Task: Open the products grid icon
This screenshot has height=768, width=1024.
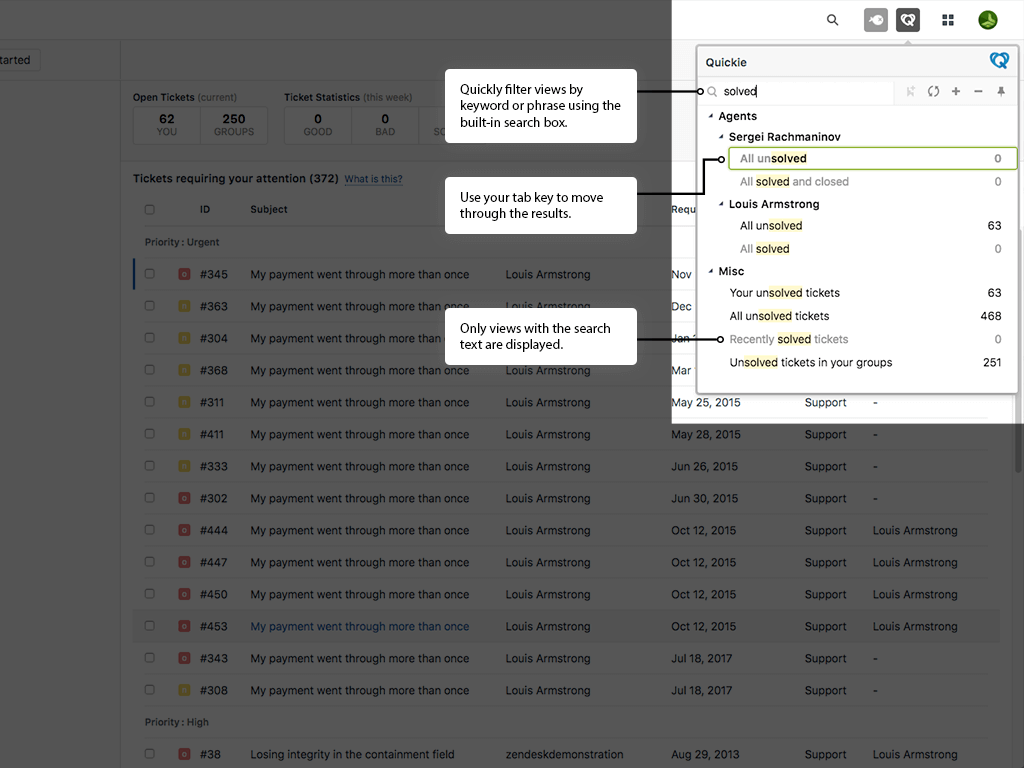Action: (948, 20)
